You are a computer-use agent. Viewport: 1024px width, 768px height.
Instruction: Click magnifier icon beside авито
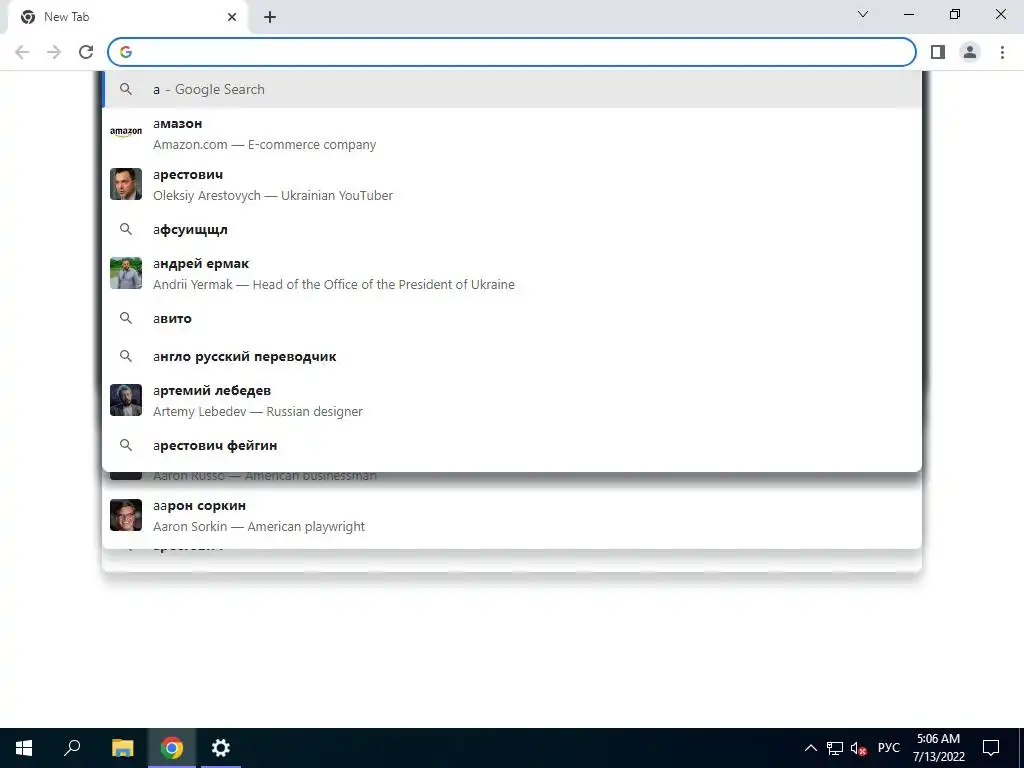126,318
